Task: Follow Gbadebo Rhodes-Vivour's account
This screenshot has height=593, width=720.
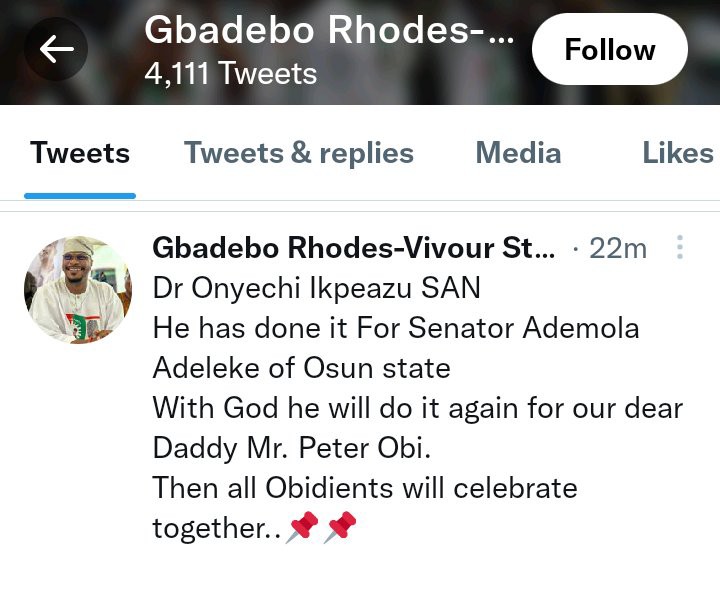Action: (x=609, y=49)
